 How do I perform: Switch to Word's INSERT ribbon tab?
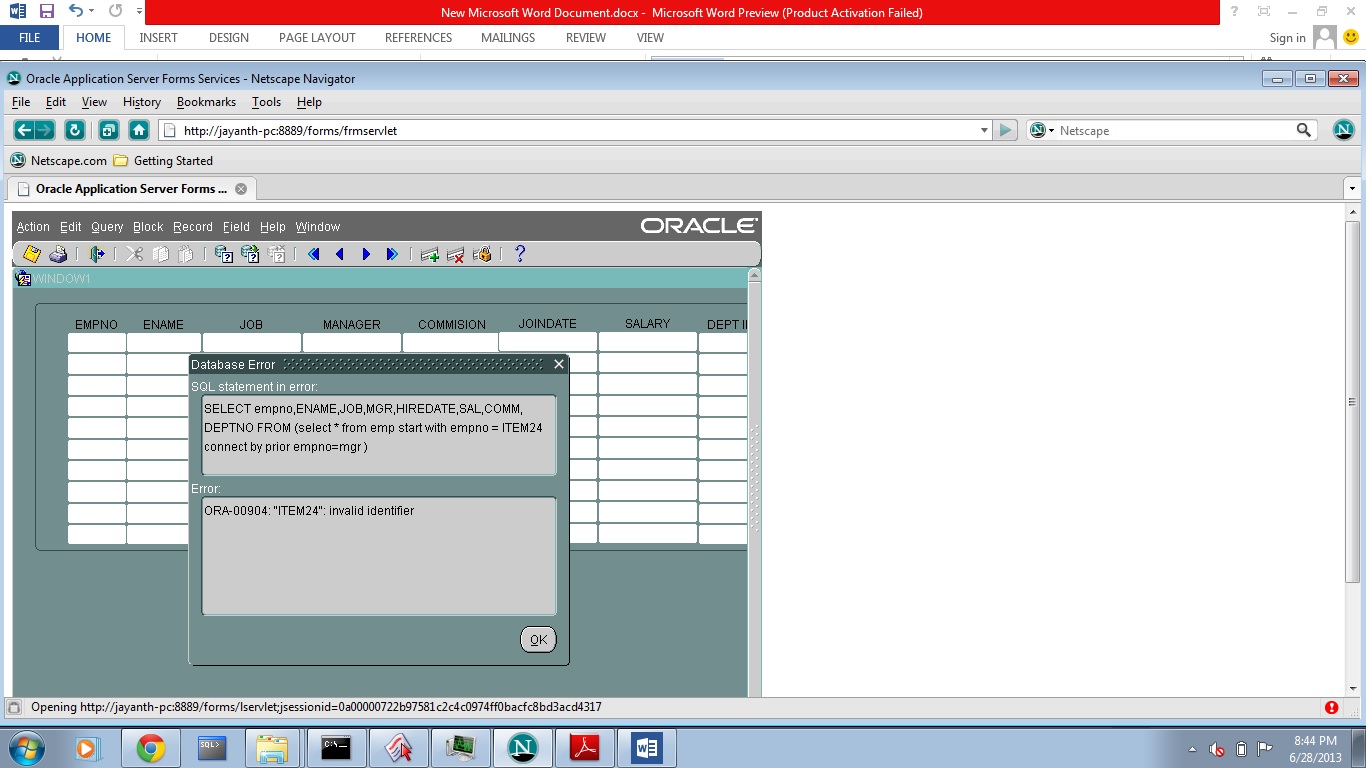(158, 38)
